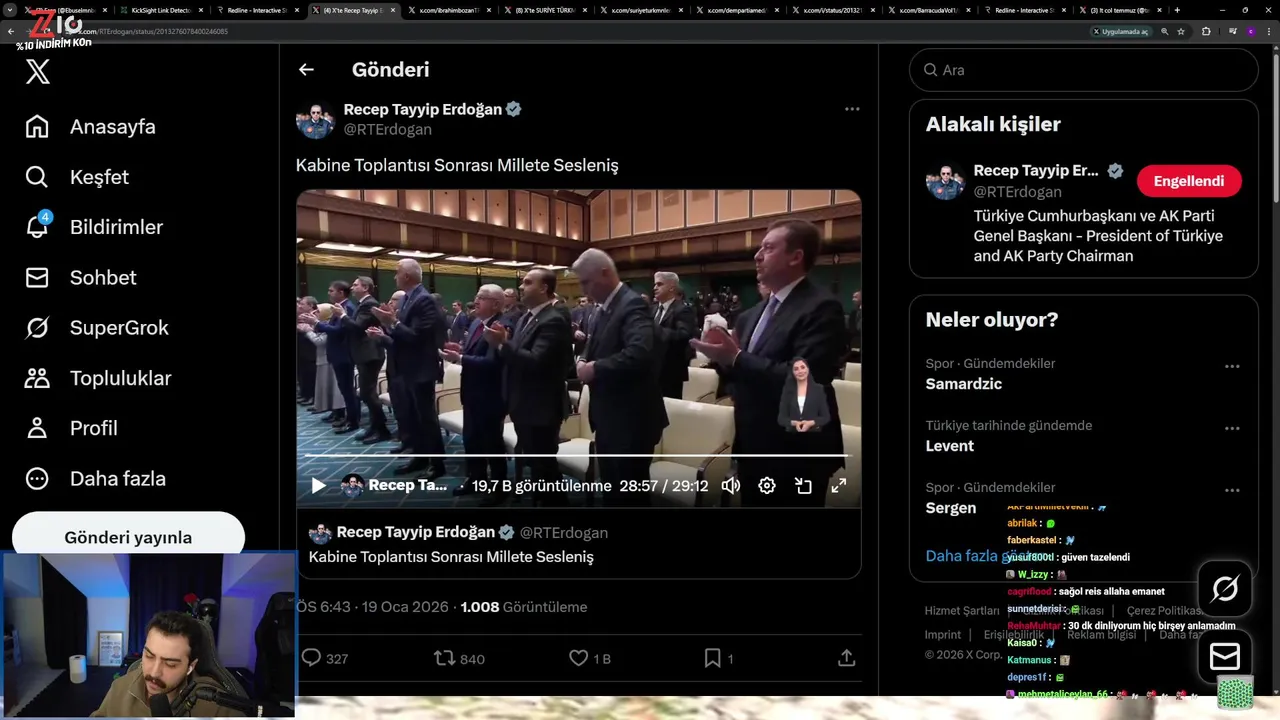Bookmark page with star icon

pyautogui.click(x=1181, y=31)
